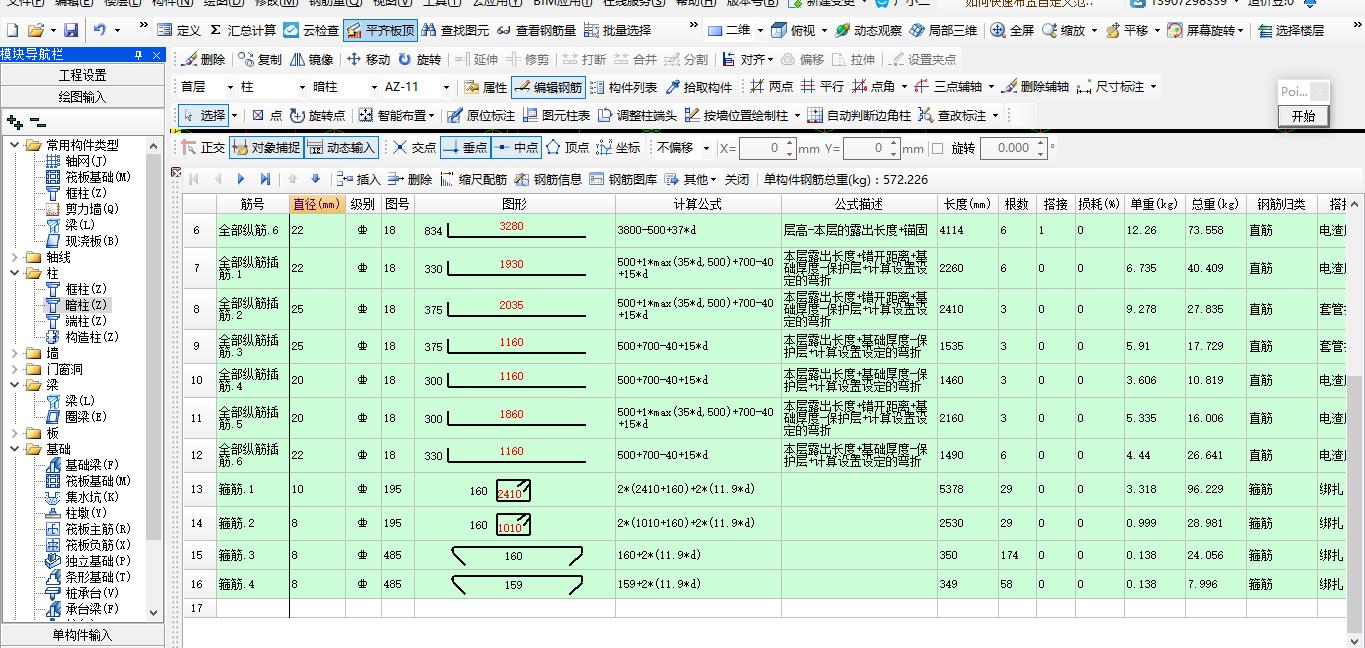This screenshot has width=1365, height=648.
Task: Select 直径(mm) column header
Action: pos(317,204)
